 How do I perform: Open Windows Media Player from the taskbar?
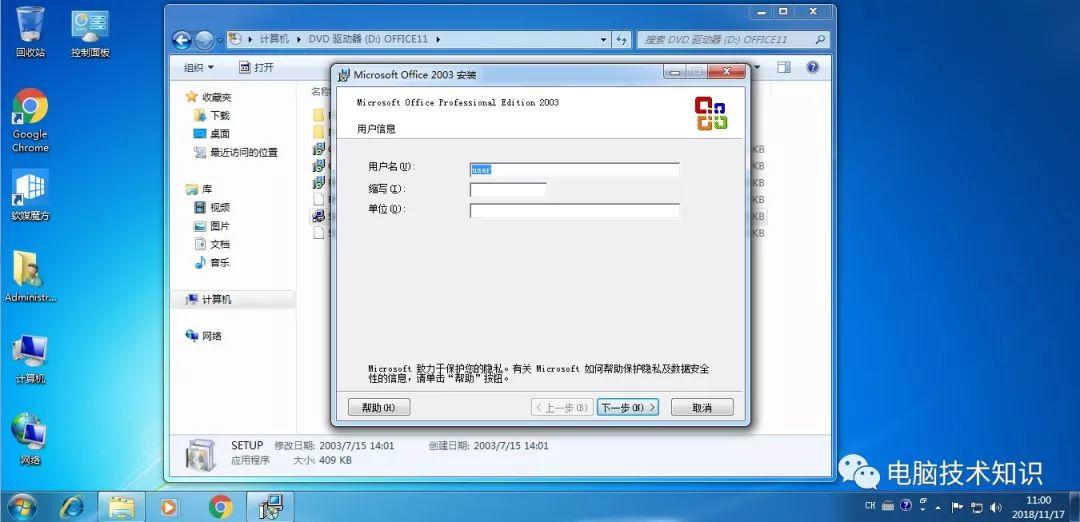169,508
